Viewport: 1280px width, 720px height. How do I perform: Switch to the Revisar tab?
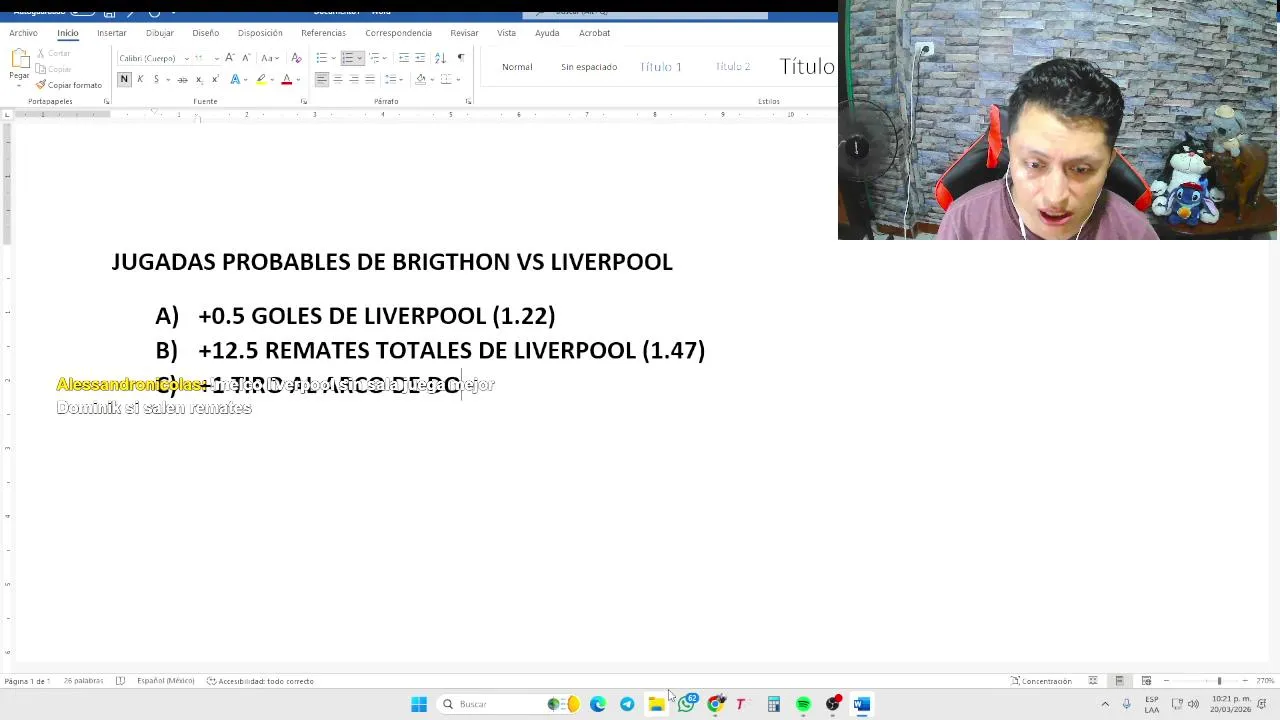pyautogui.click(x=464, y=33)
